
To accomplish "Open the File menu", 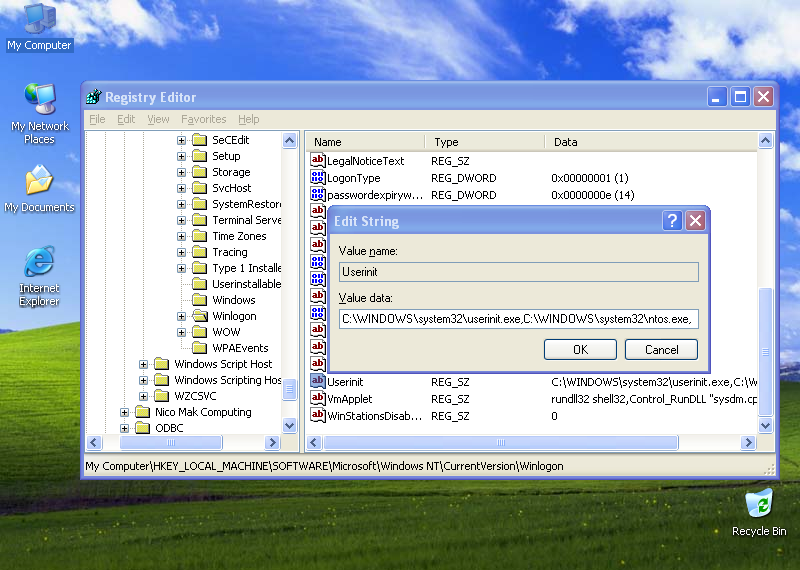I will click(97, 119).
